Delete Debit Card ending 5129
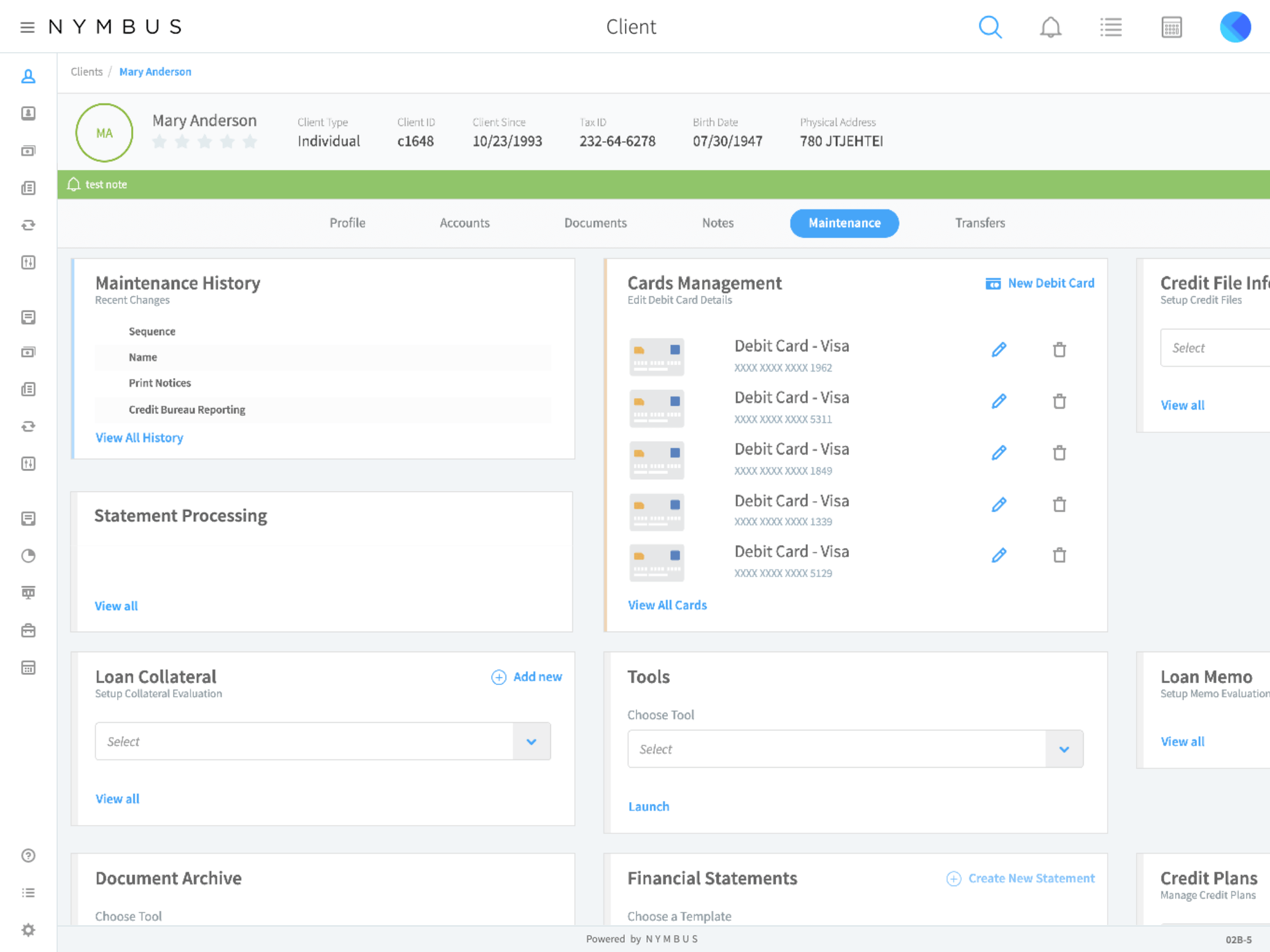The width and height of the screenshot is (1270, 952). point(1059,555)
